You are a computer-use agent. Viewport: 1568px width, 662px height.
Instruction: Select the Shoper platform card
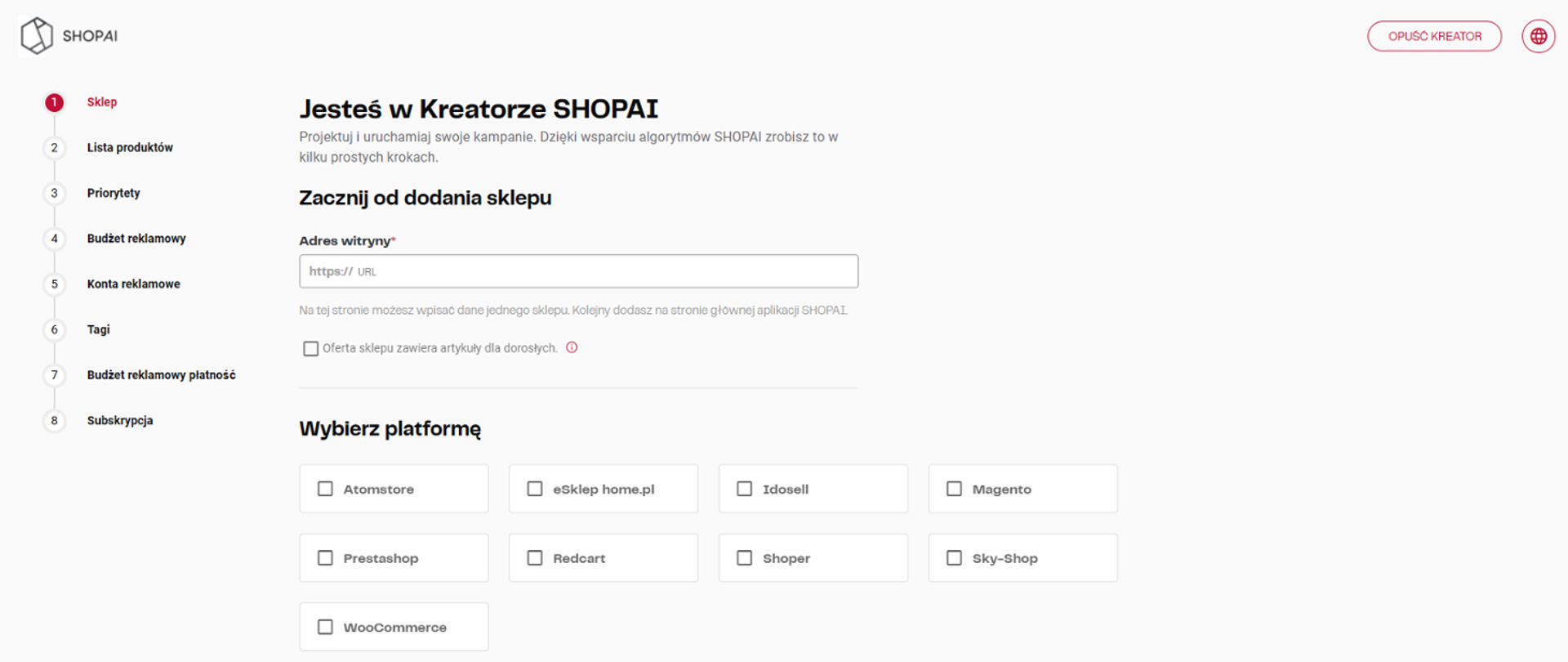pos(813,558)
